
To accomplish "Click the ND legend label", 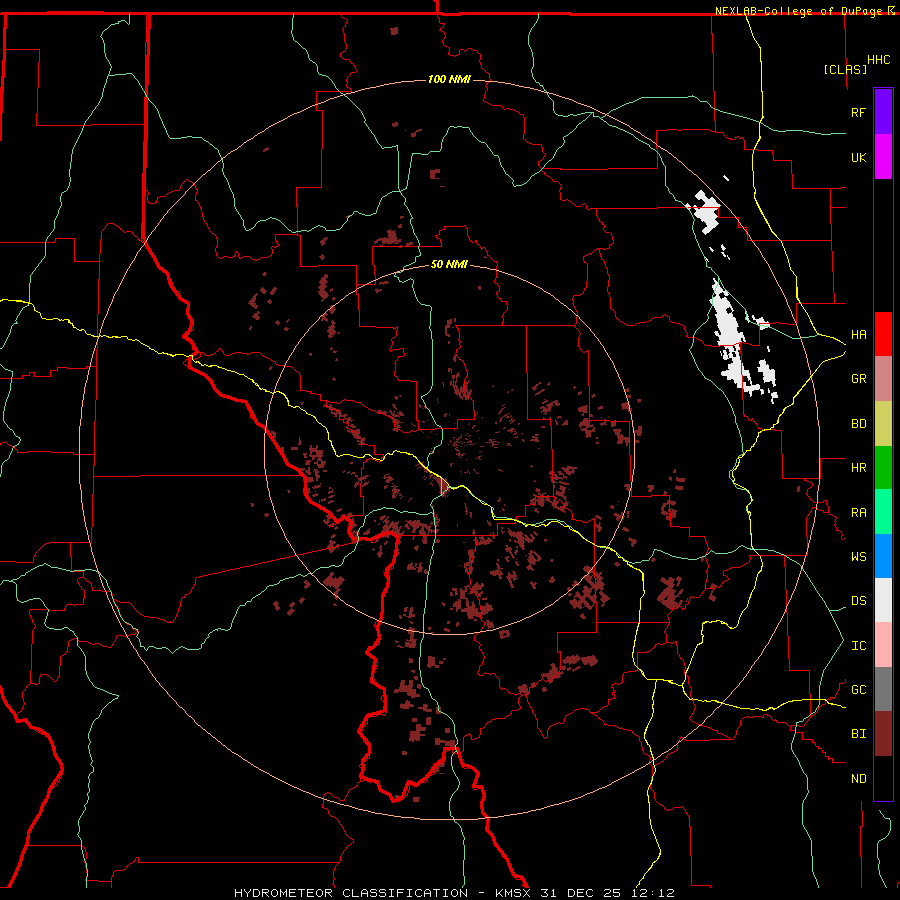I will [x=859, y=779].
